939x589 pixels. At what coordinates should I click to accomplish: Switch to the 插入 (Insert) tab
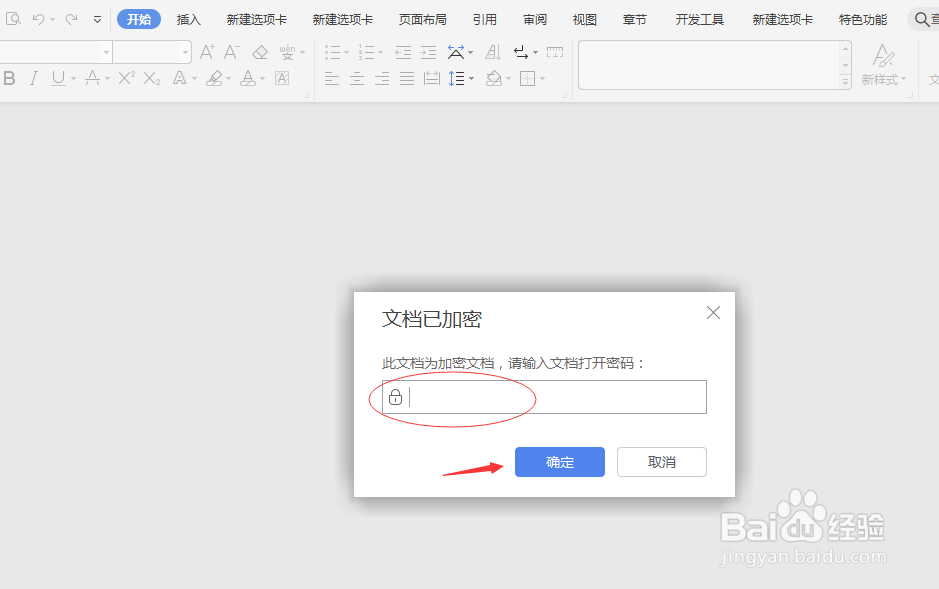(188, 18)
